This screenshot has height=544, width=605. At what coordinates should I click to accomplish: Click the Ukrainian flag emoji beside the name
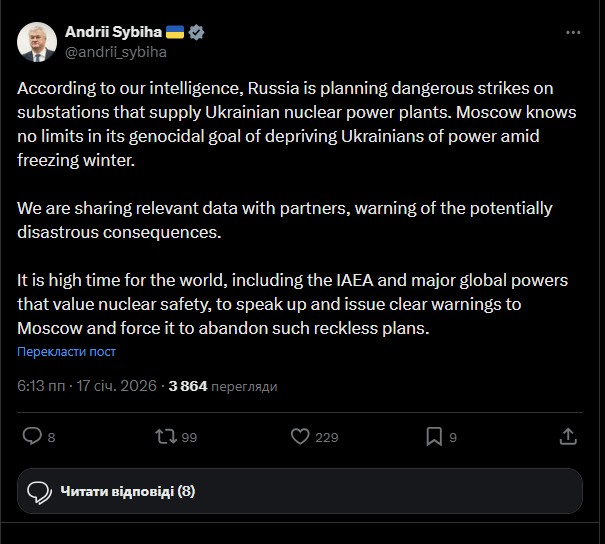tap(174, 32)
